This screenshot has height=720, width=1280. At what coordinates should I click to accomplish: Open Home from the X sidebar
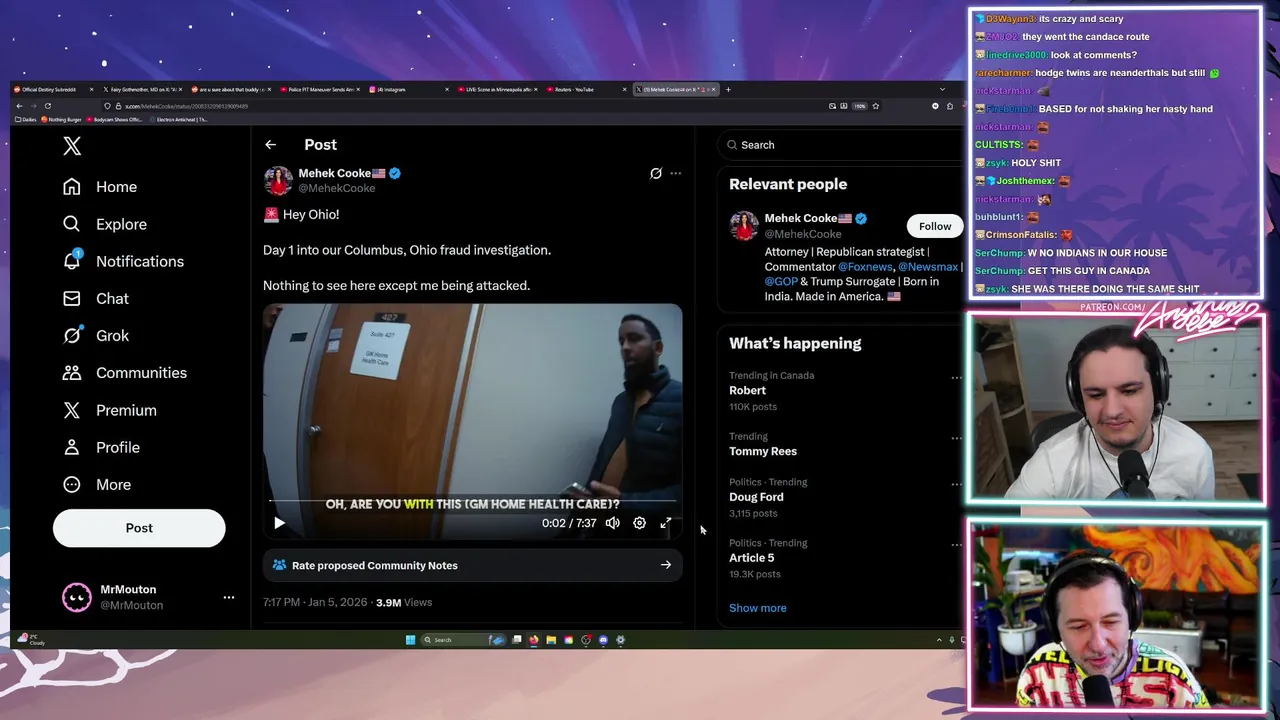tap(100, 187)
